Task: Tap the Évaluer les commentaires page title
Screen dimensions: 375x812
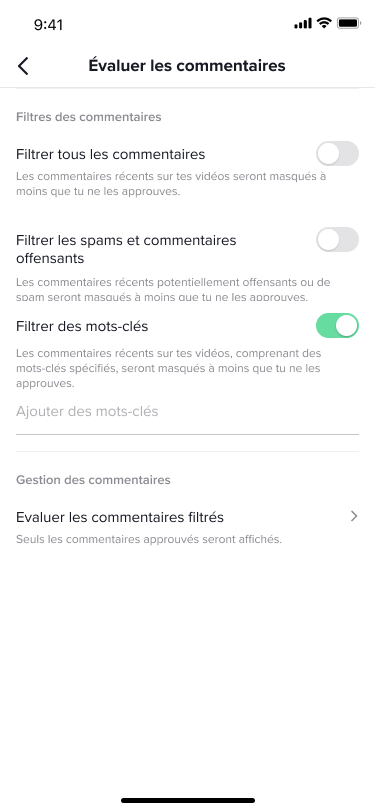Action: (x=187, y=66)
